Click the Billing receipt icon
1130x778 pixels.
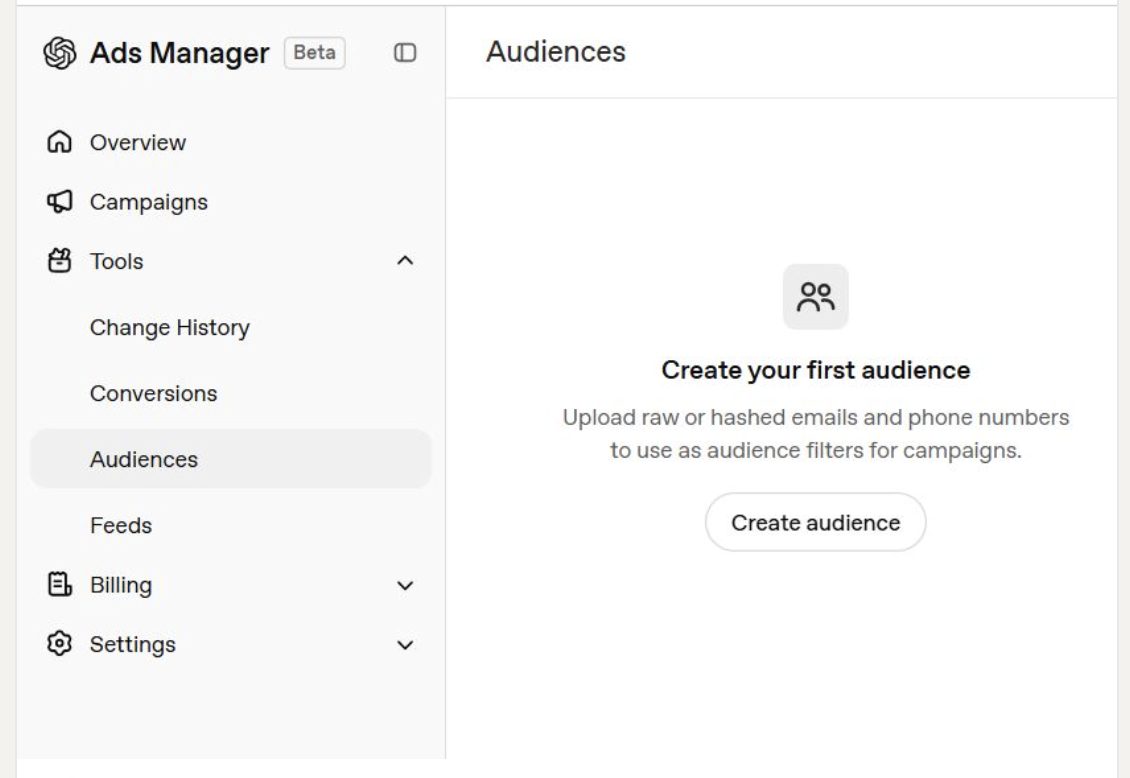59,584
